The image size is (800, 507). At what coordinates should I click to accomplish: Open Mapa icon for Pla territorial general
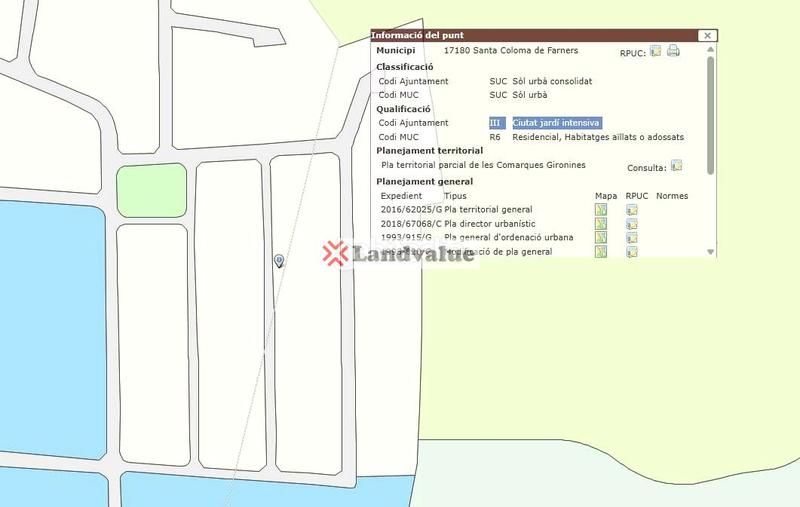601,210
